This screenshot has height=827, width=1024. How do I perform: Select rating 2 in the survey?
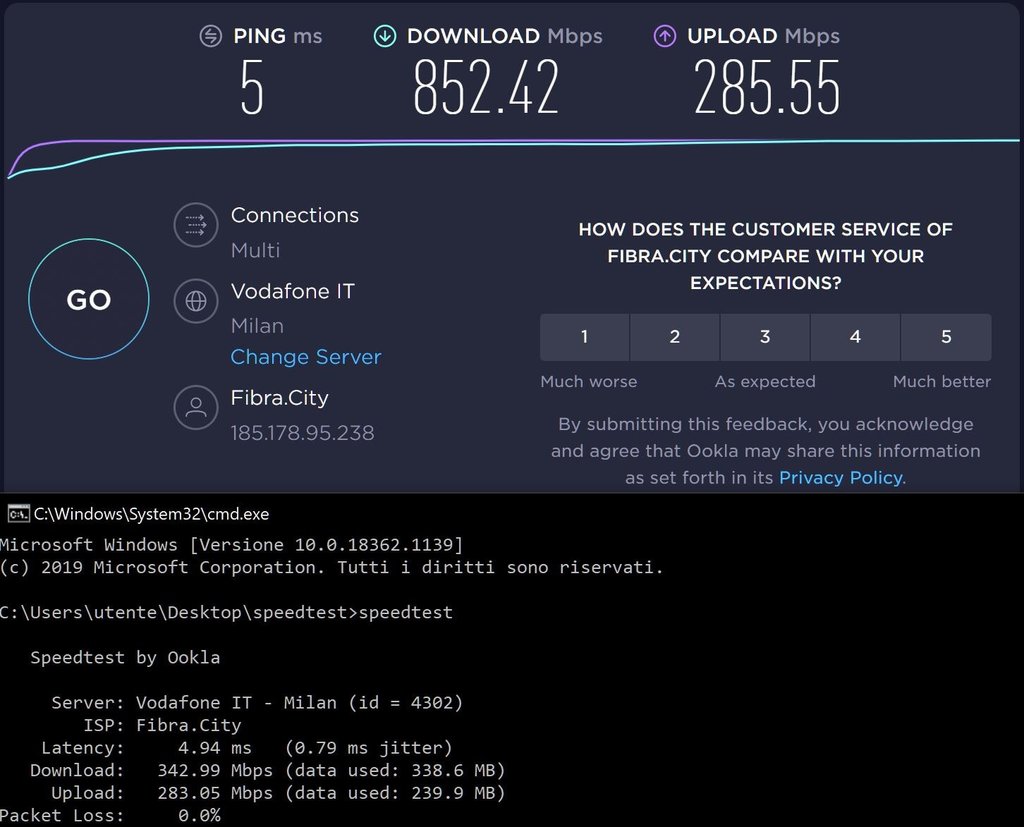[x=675, y=337]
